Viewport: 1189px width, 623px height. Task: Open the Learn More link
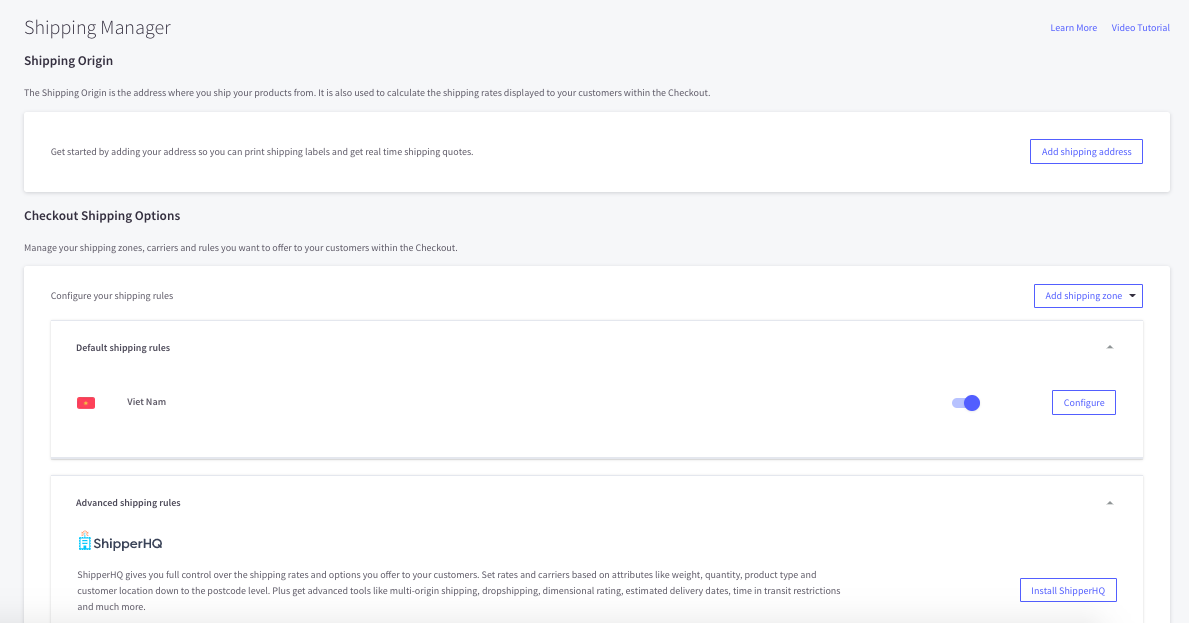(1073, 28)
